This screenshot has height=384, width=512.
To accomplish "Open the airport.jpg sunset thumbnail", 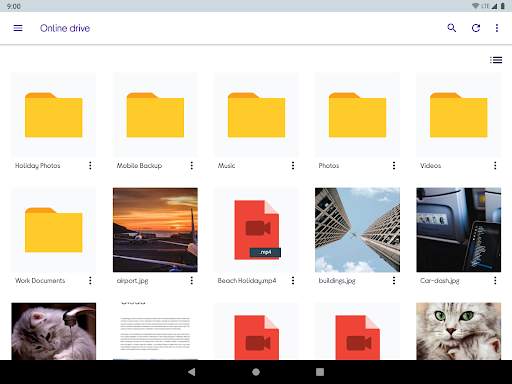I will coord(155,230).
